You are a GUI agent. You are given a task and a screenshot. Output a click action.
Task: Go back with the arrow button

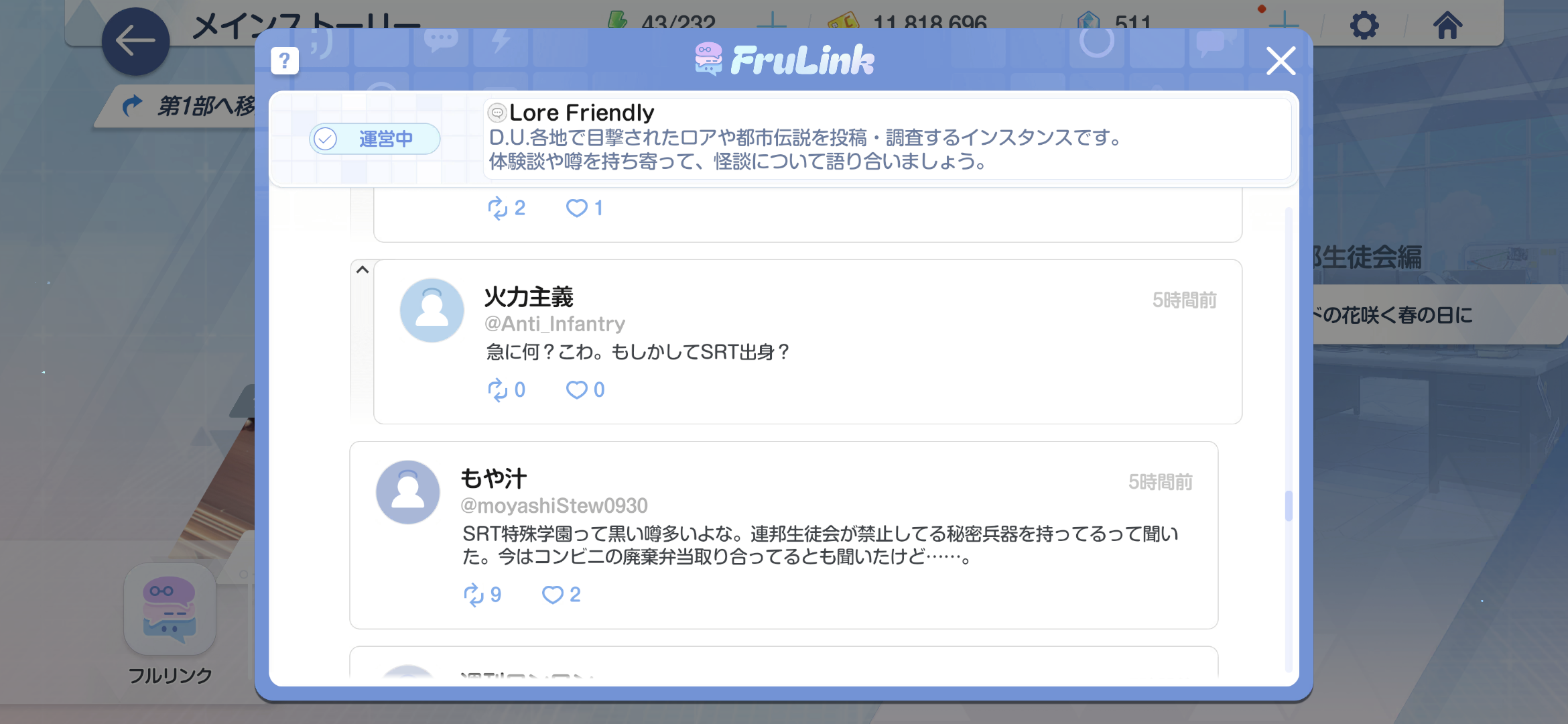(135, 41)
